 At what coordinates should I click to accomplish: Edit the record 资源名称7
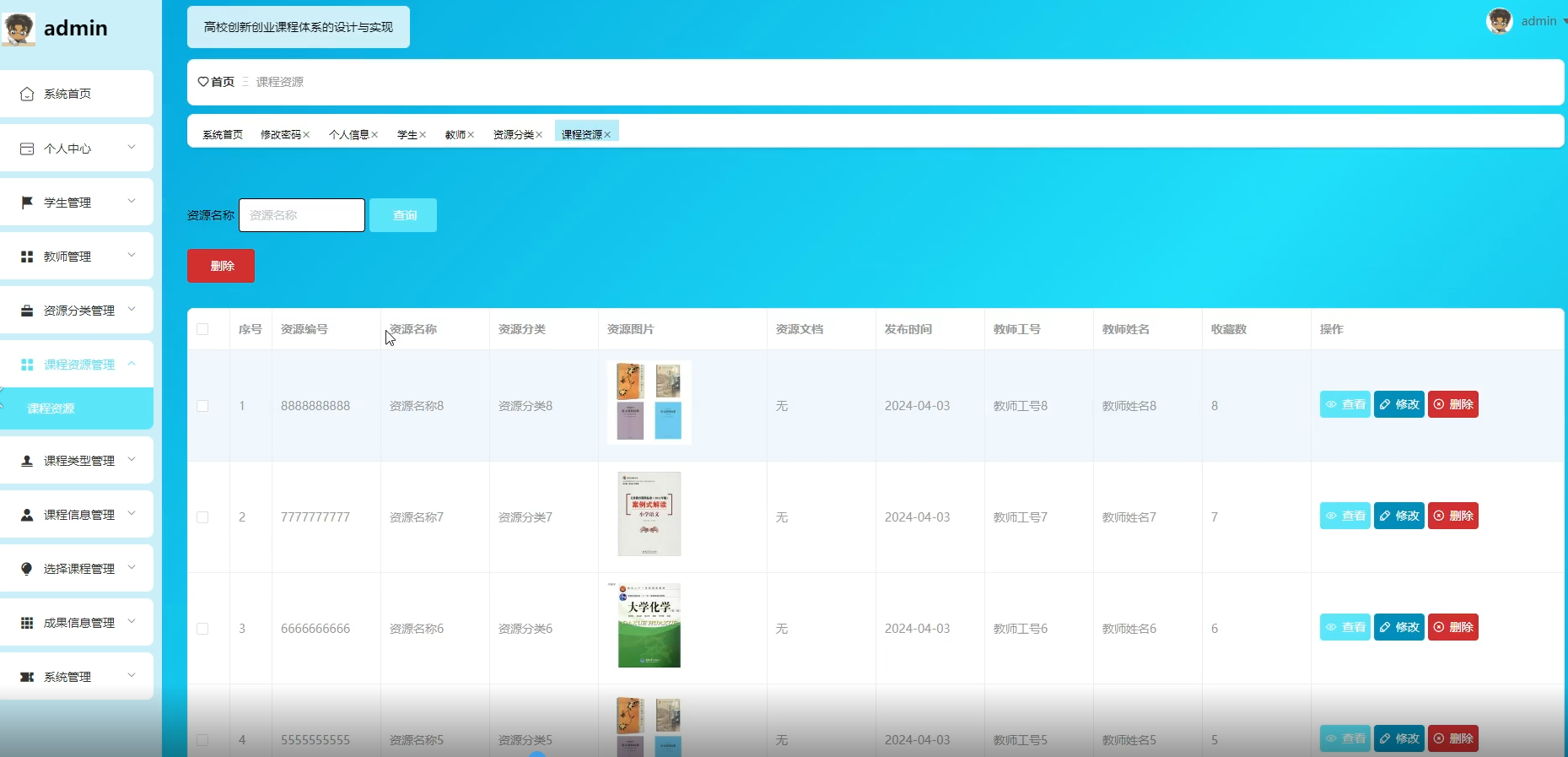(1399, 516)
